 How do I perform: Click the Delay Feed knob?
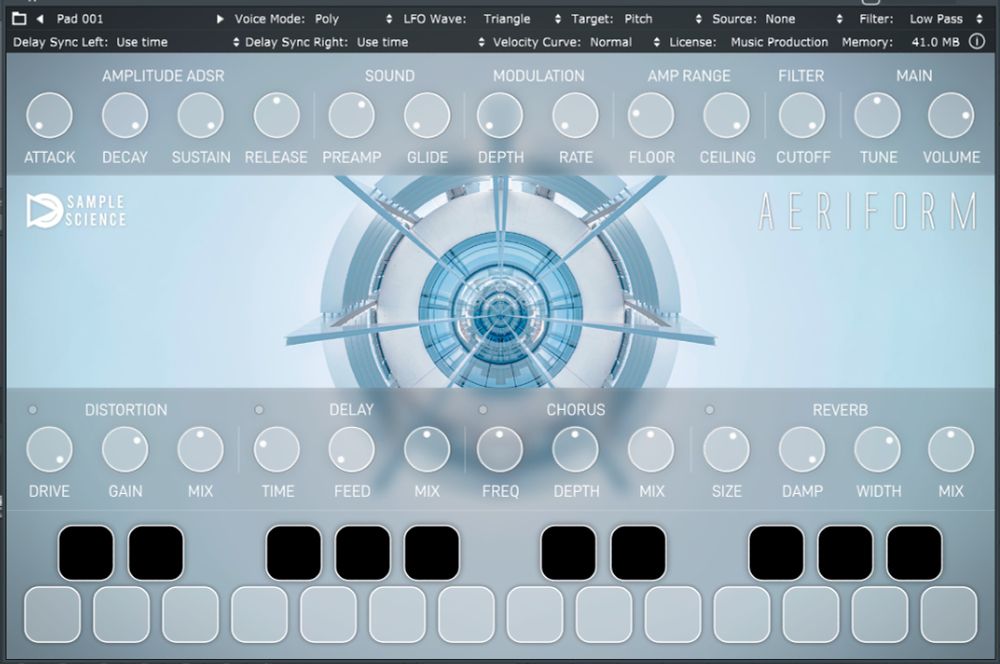click(x=351, y=450)
